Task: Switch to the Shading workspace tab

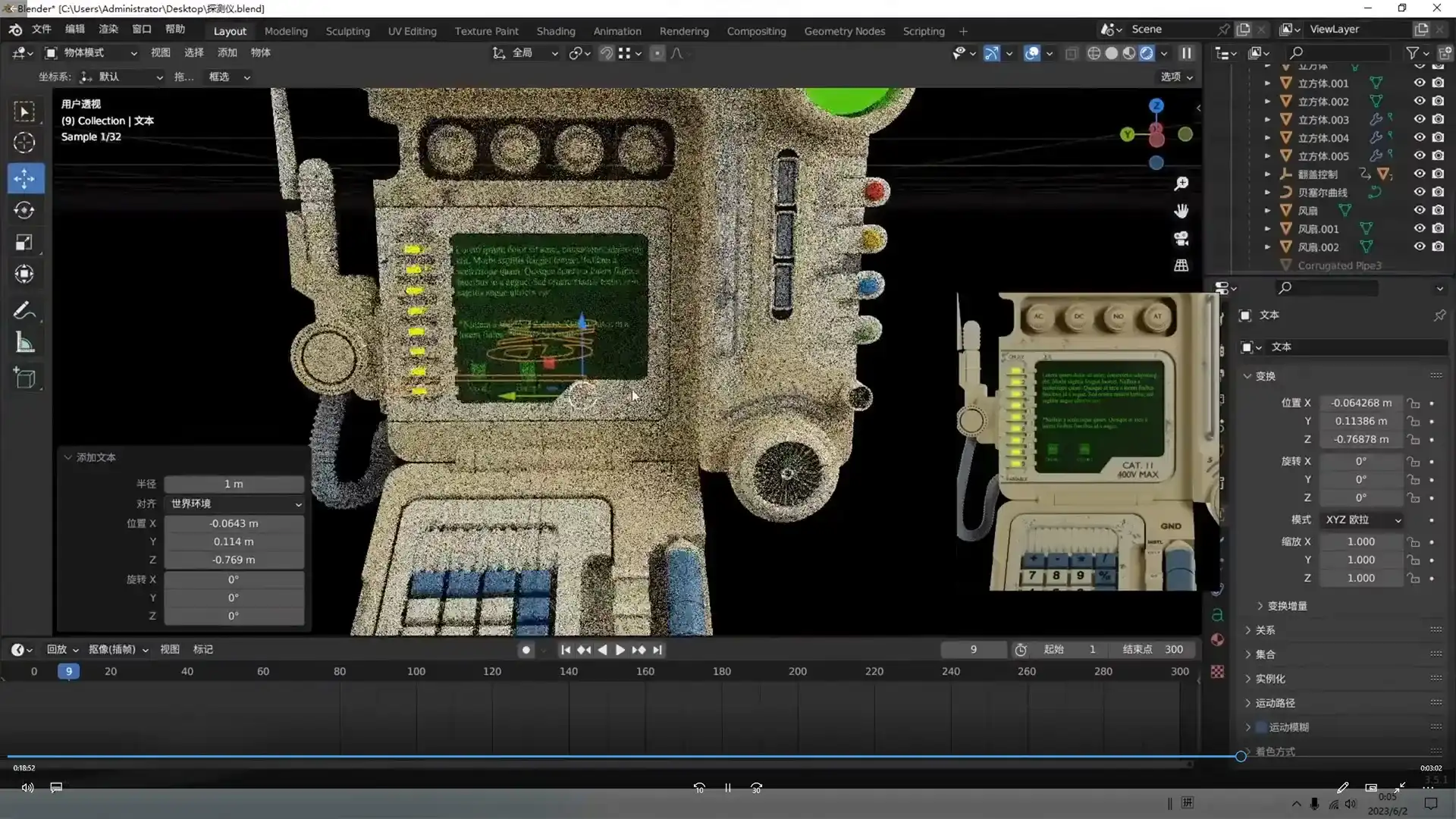Action: pos(555,31)
